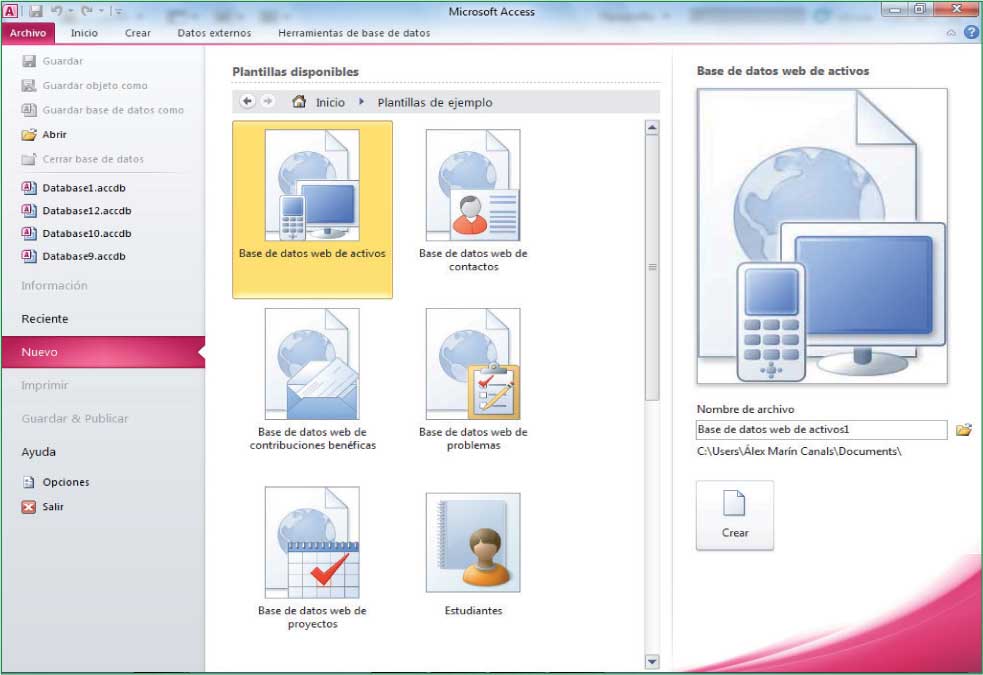Image resolution: width=983 pixels, height=675 pixels.
Task: Click the template list scroll down arrow
Action: point(652,661)
